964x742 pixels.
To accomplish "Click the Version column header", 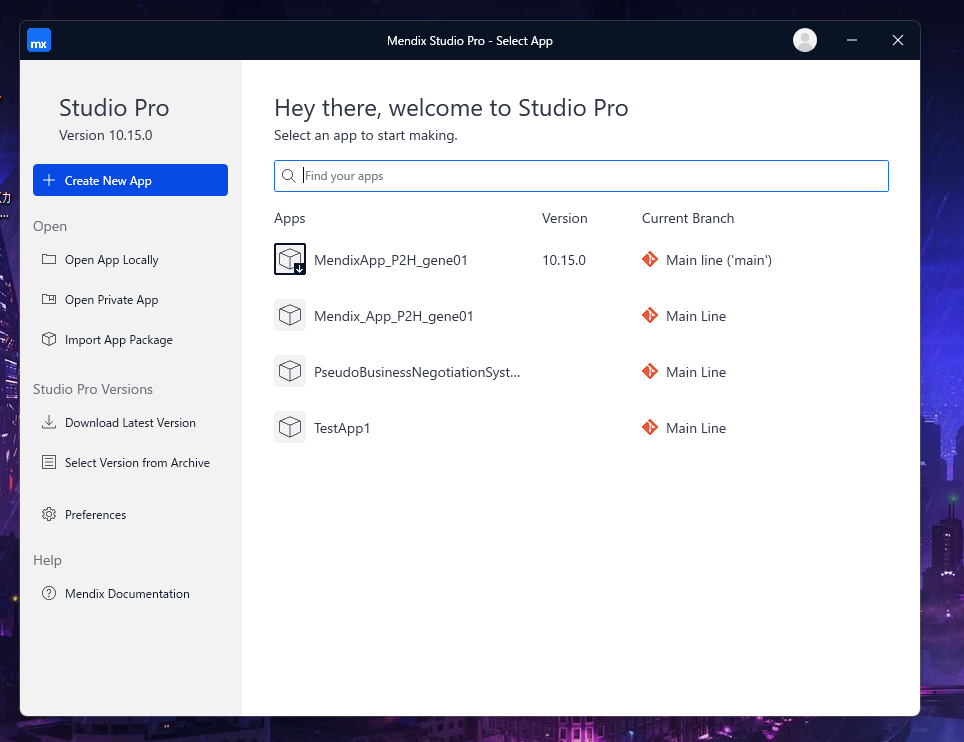I will (x=564, y=218).
